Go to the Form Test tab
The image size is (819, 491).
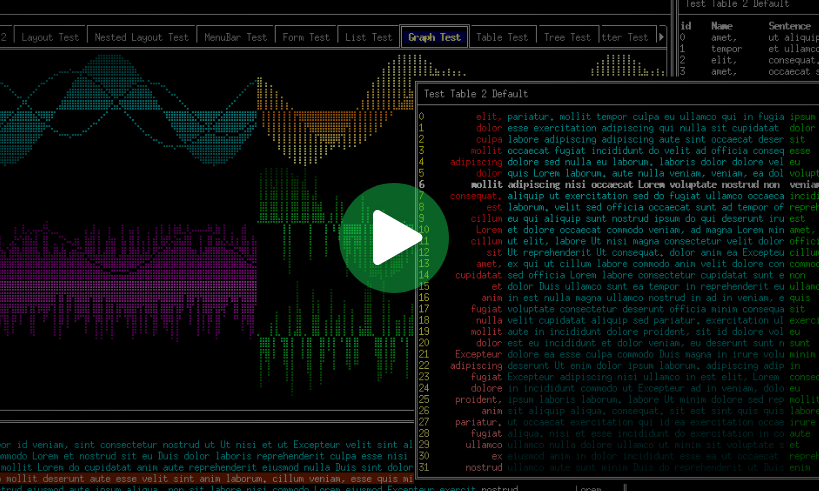click(x=306, y=37)
